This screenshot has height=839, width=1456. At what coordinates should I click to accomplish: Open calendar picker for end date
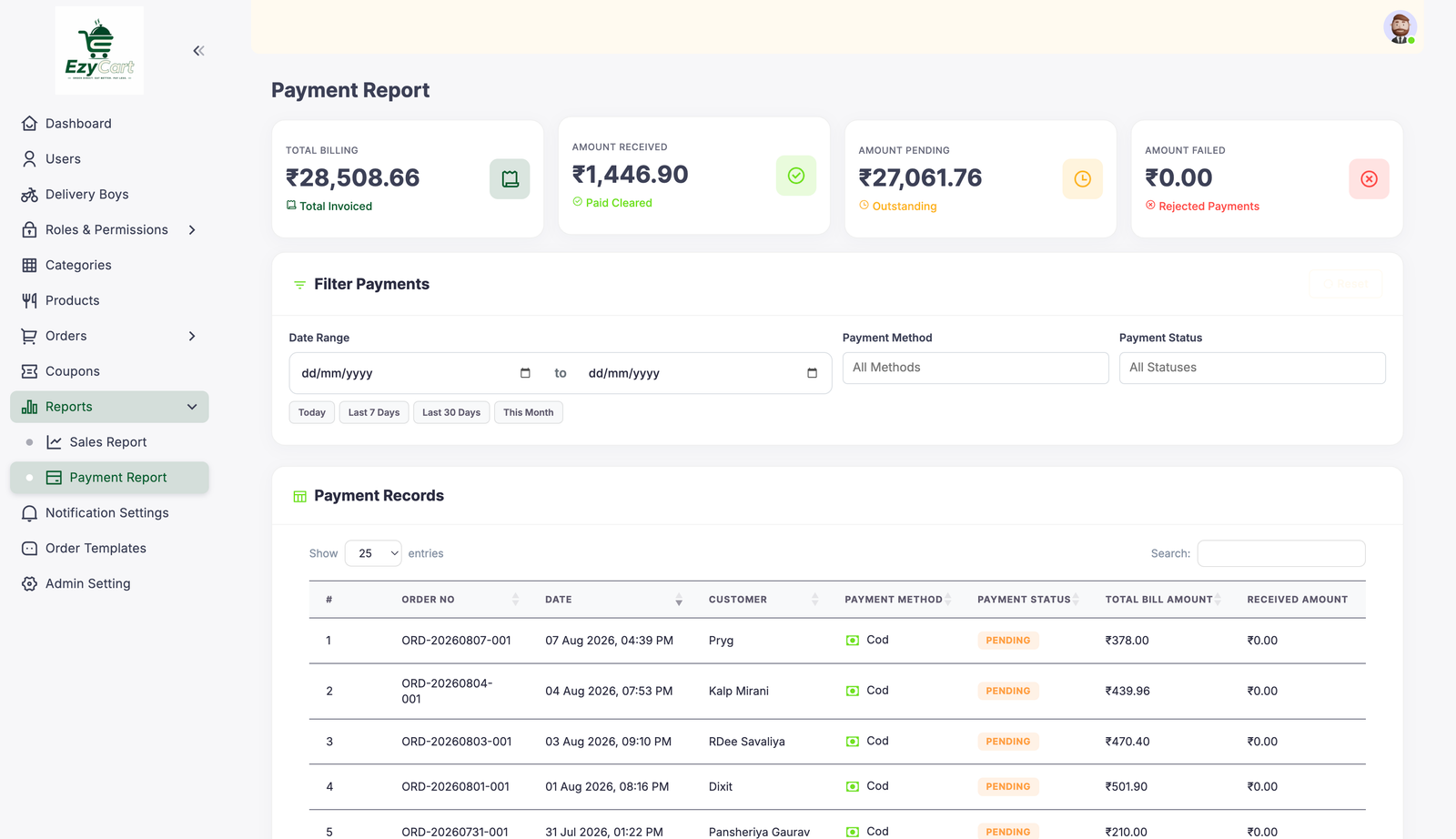pyautogui.click(x=812, y=373)
